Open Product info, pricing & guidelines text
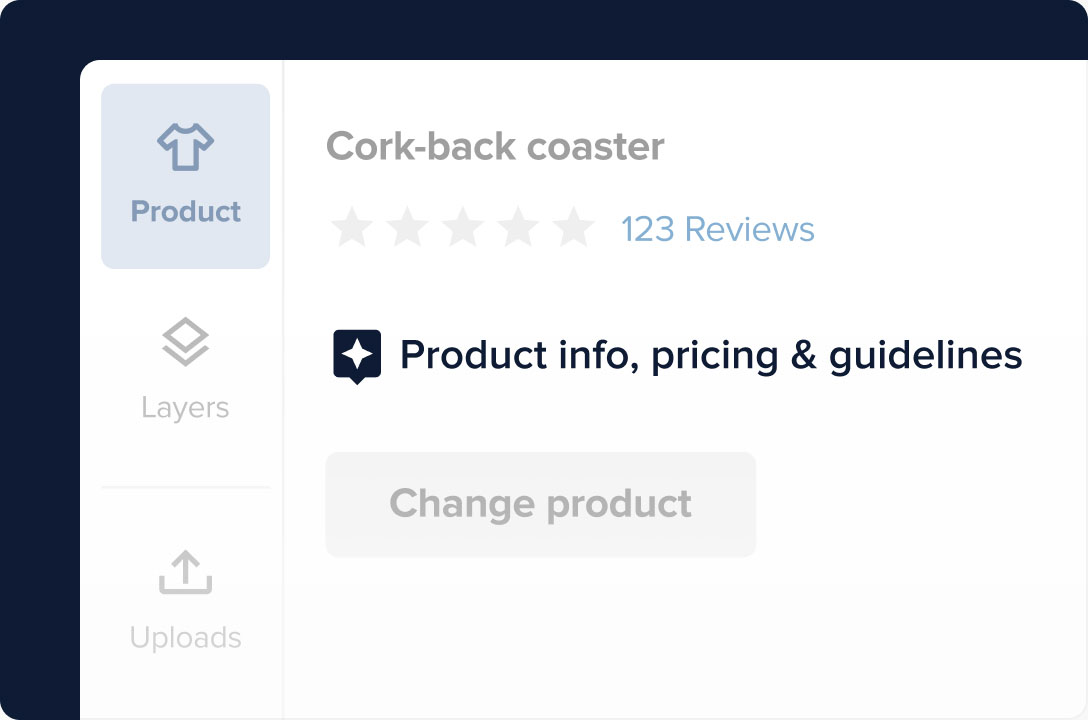Image resolution: width=1088 pixels, height=720 pixels. point(710,356)
